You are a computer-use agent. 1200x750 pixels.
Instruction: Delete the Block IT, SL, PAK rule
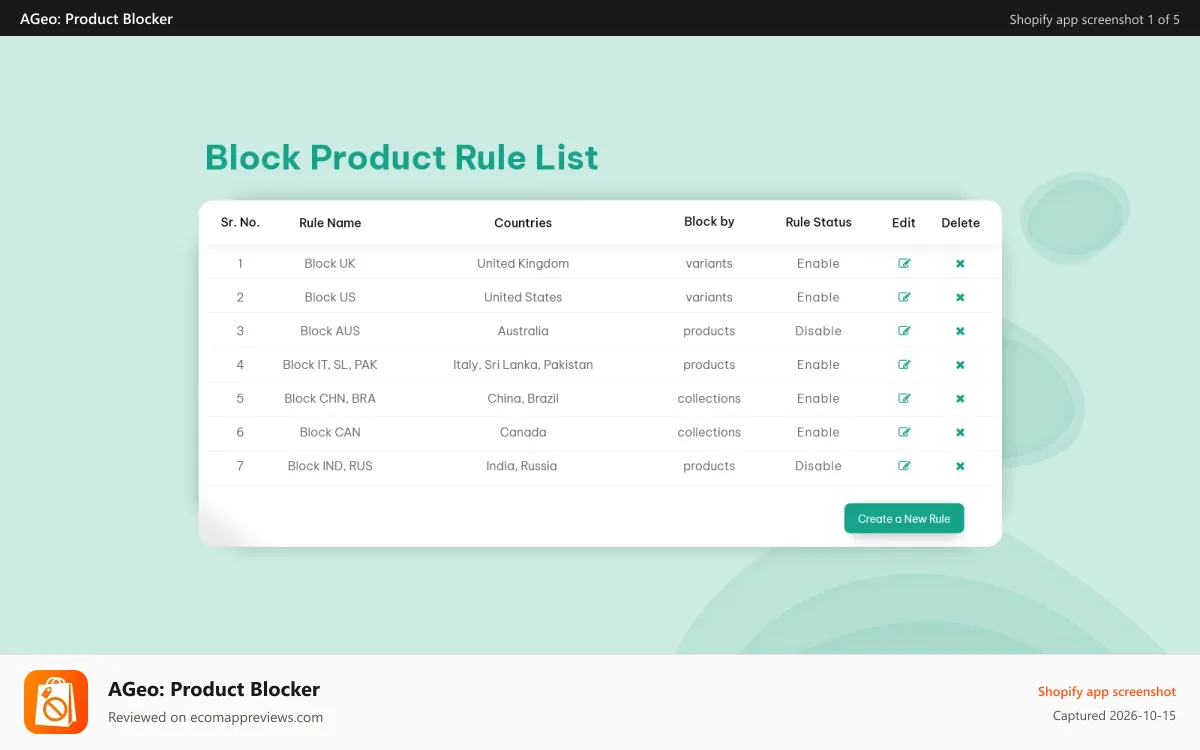[960, 365]
